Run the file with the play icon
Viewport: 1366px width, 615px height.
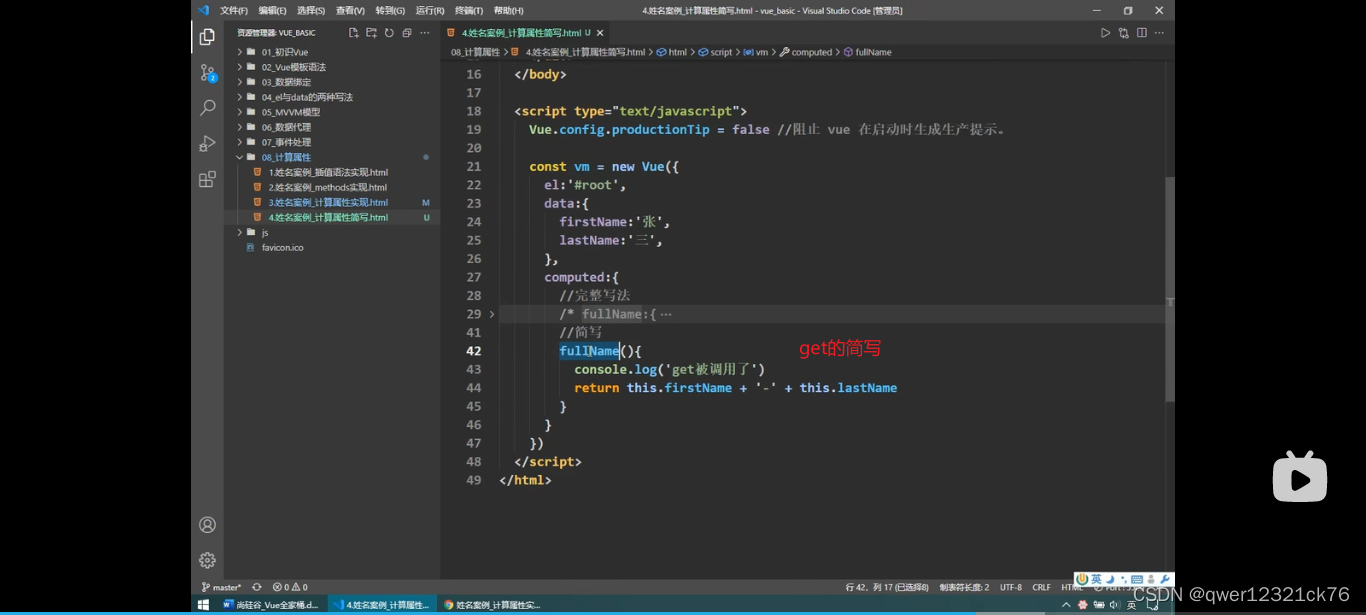tap(1105, 33)
